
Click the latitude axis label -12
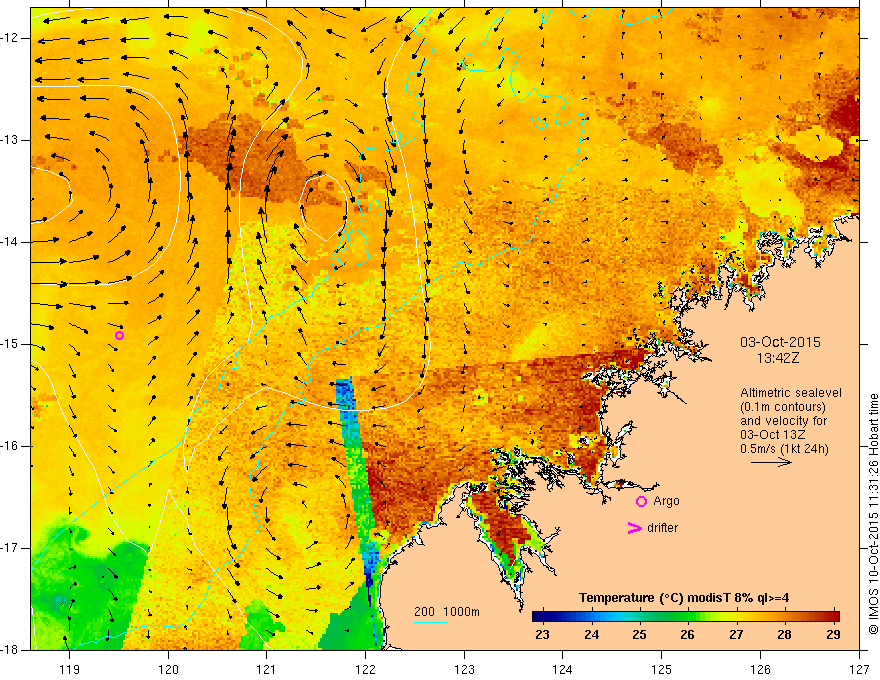tap(10, 38)
